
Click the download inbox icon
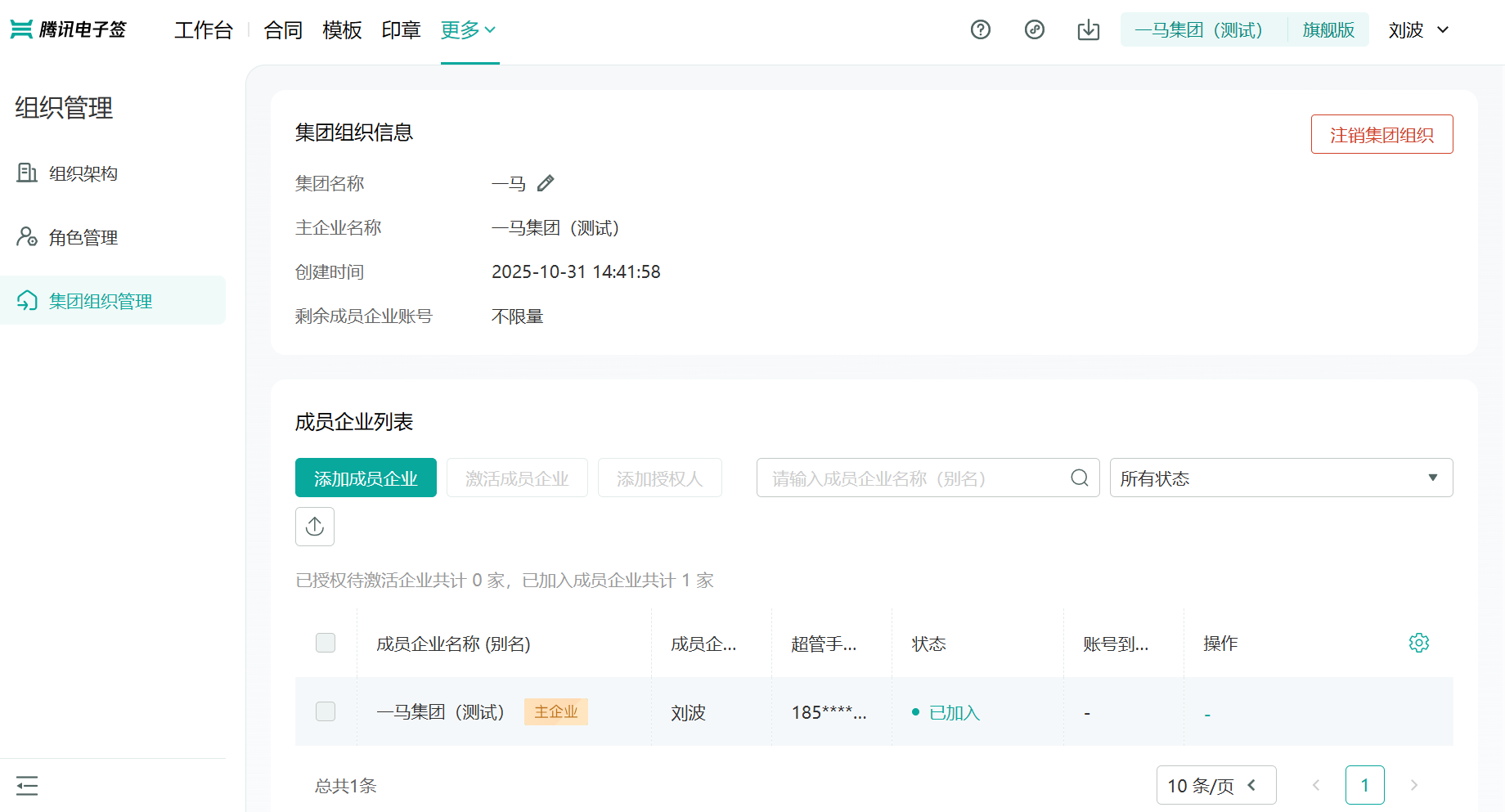[x=1088, y=30]
